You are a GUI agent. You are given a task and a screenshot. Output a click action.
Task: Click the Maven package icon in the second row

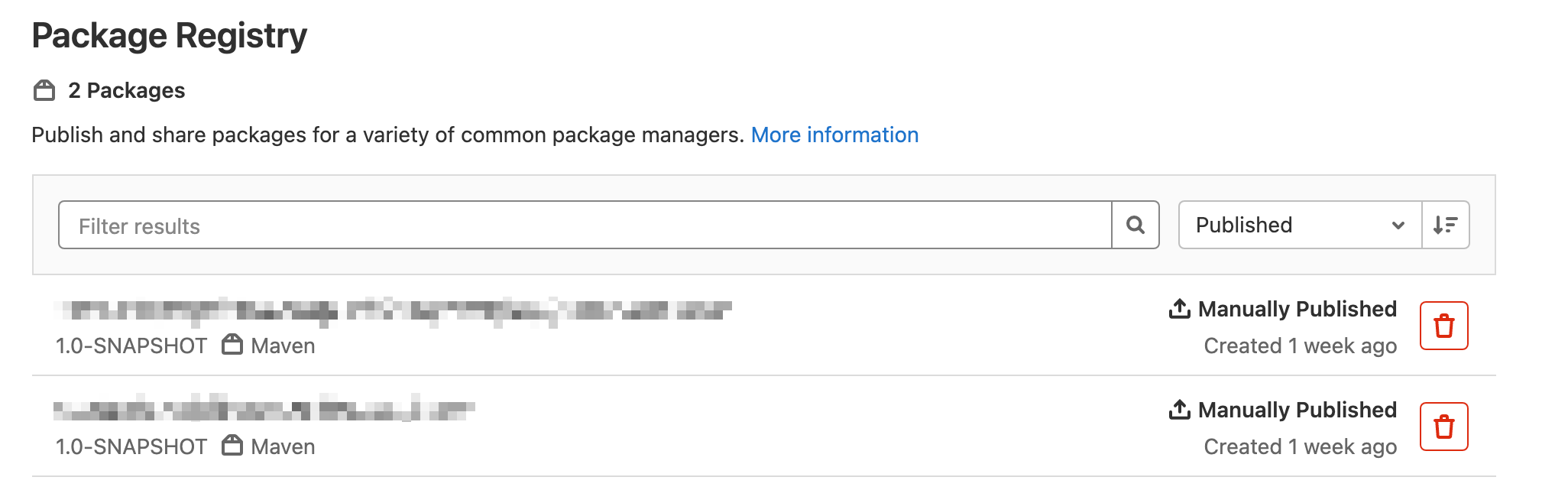click(232, 446)
